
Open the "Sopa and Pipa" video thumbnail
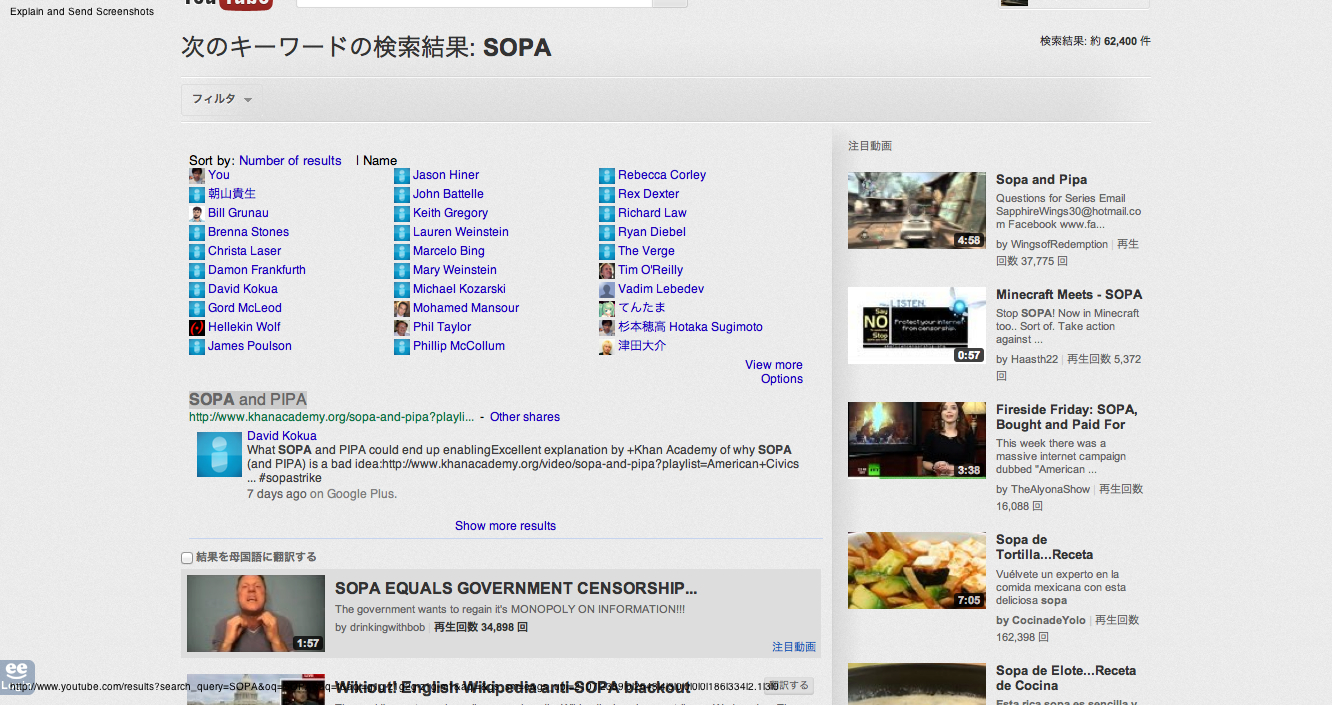click(x=917, y=211)
